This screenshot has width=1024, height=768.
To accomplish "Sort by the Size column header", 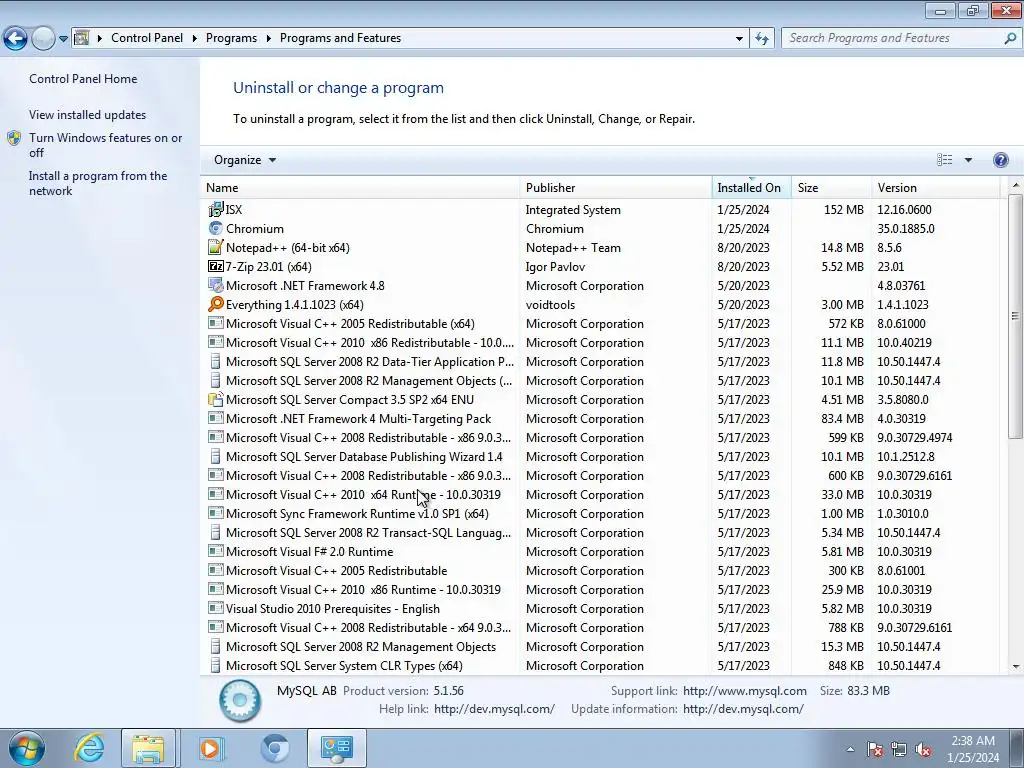I will 831,187.
